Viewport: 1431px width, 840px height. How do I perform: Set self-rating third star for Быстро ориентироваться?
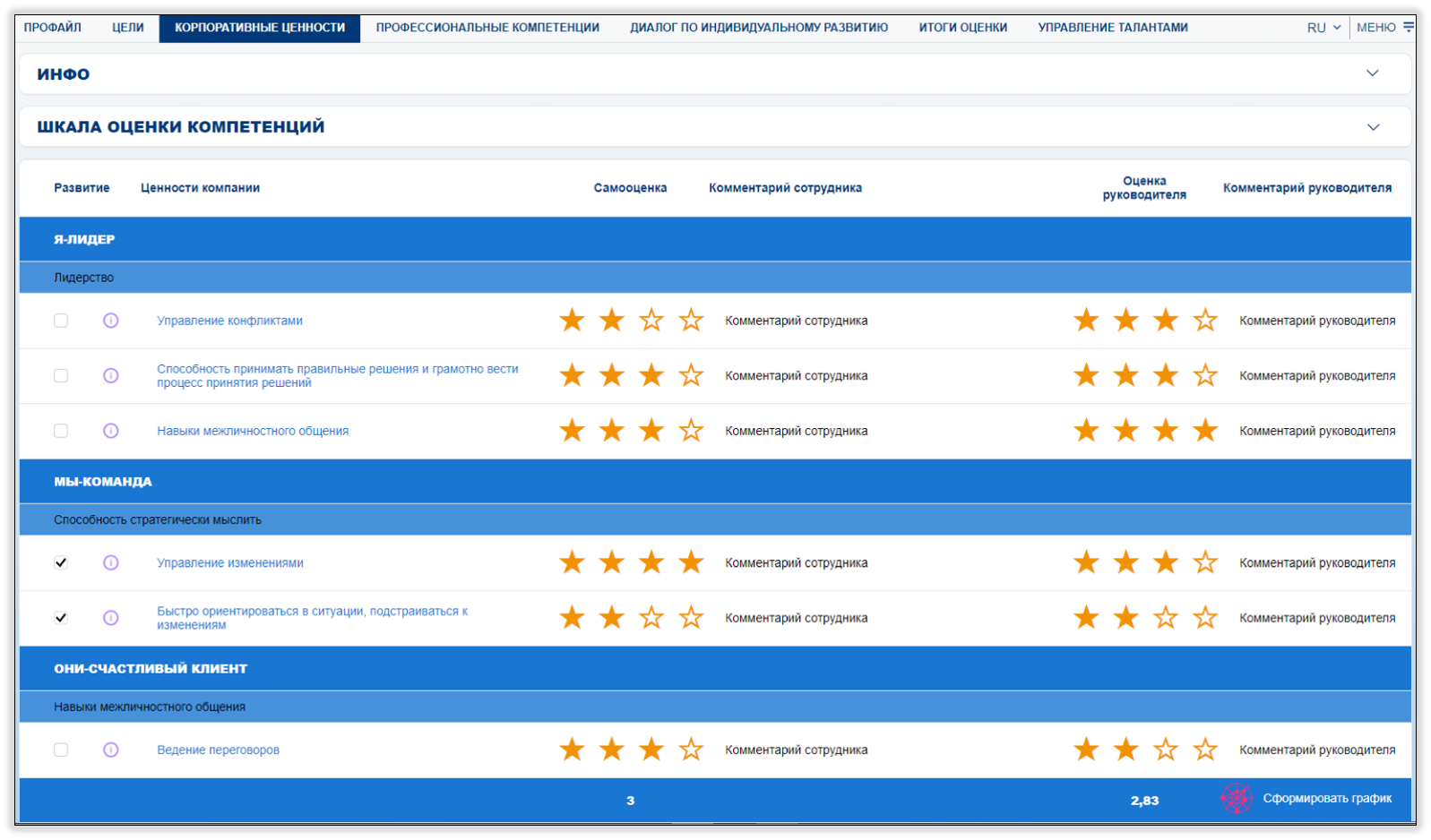(x=651, y=617)
